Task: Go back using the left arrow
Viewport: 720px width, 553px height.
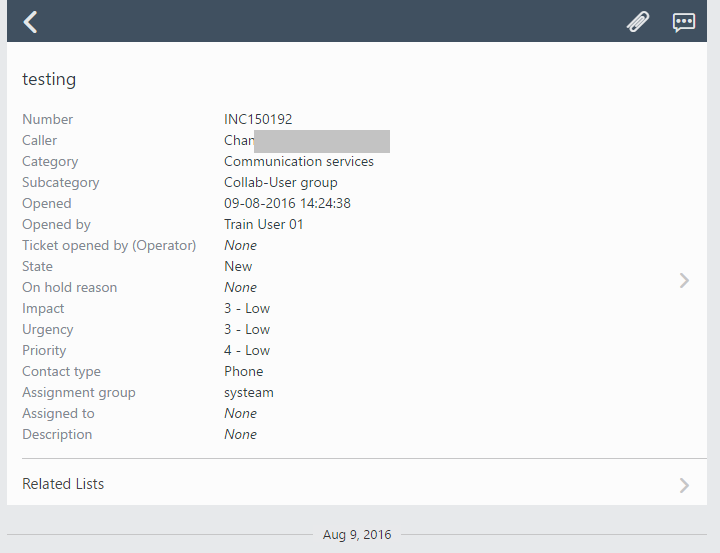Action: pyautogui.click(x=31, y=22)
